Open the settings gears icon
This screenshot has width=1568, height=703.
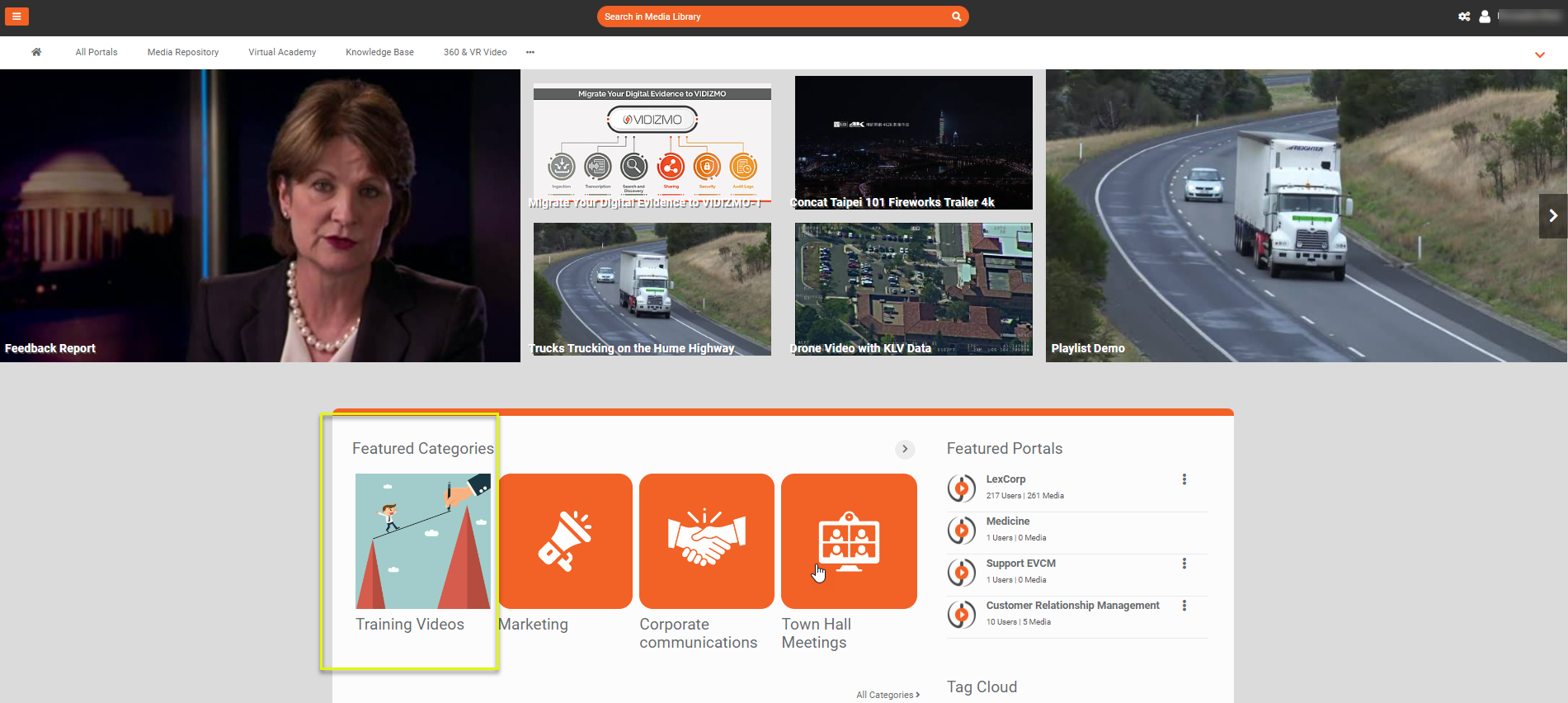click(1464, 17)
